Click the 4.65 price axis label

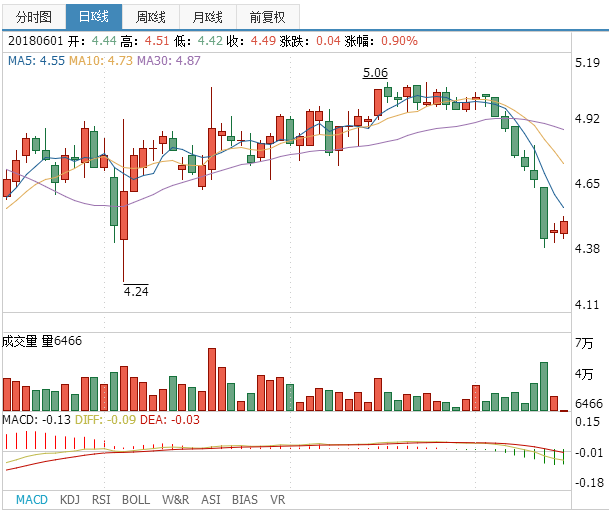[587, 183]
